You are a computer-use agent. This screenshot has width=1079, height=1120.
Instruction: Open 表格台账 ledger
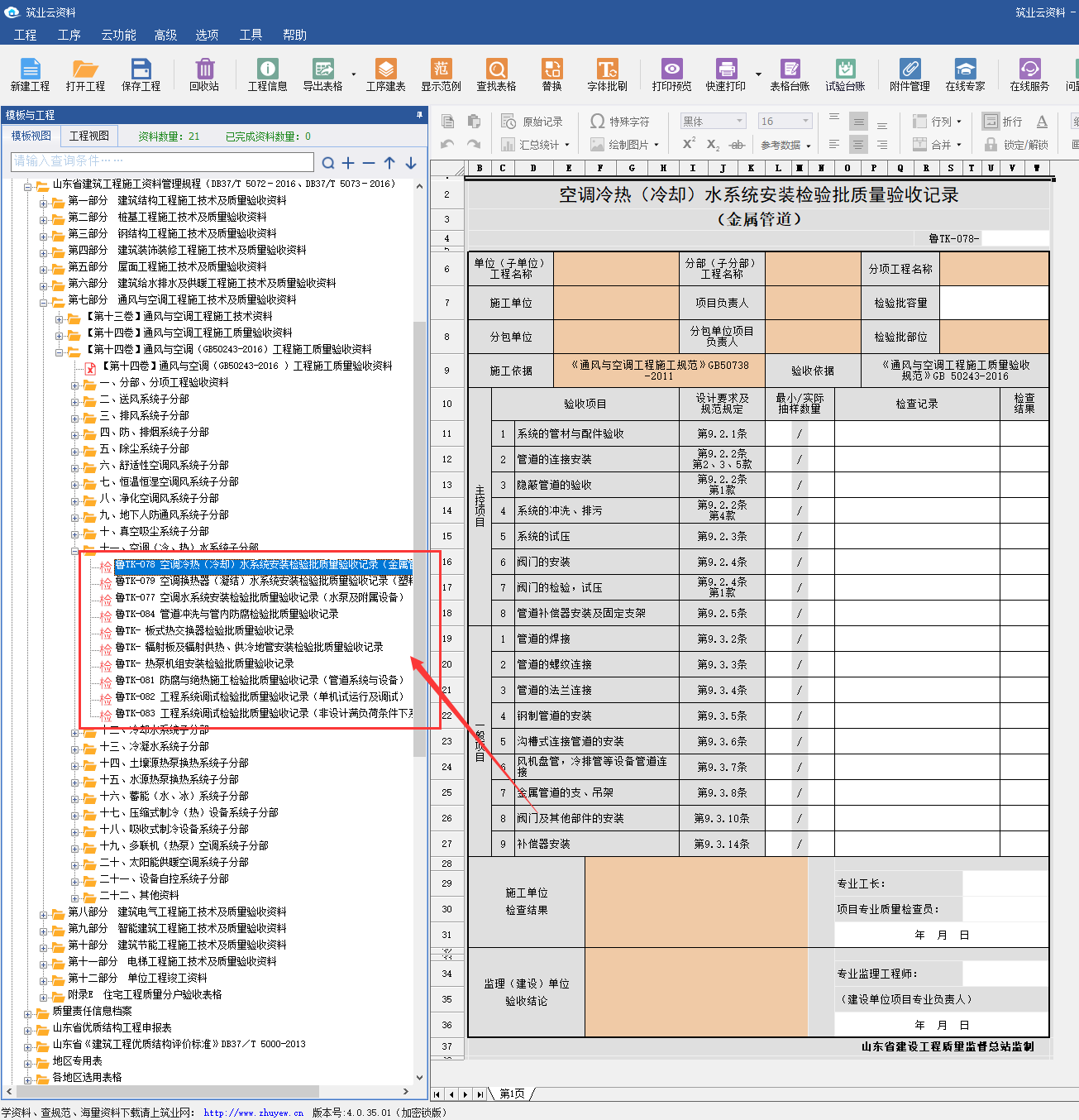[x=790, y=74]
